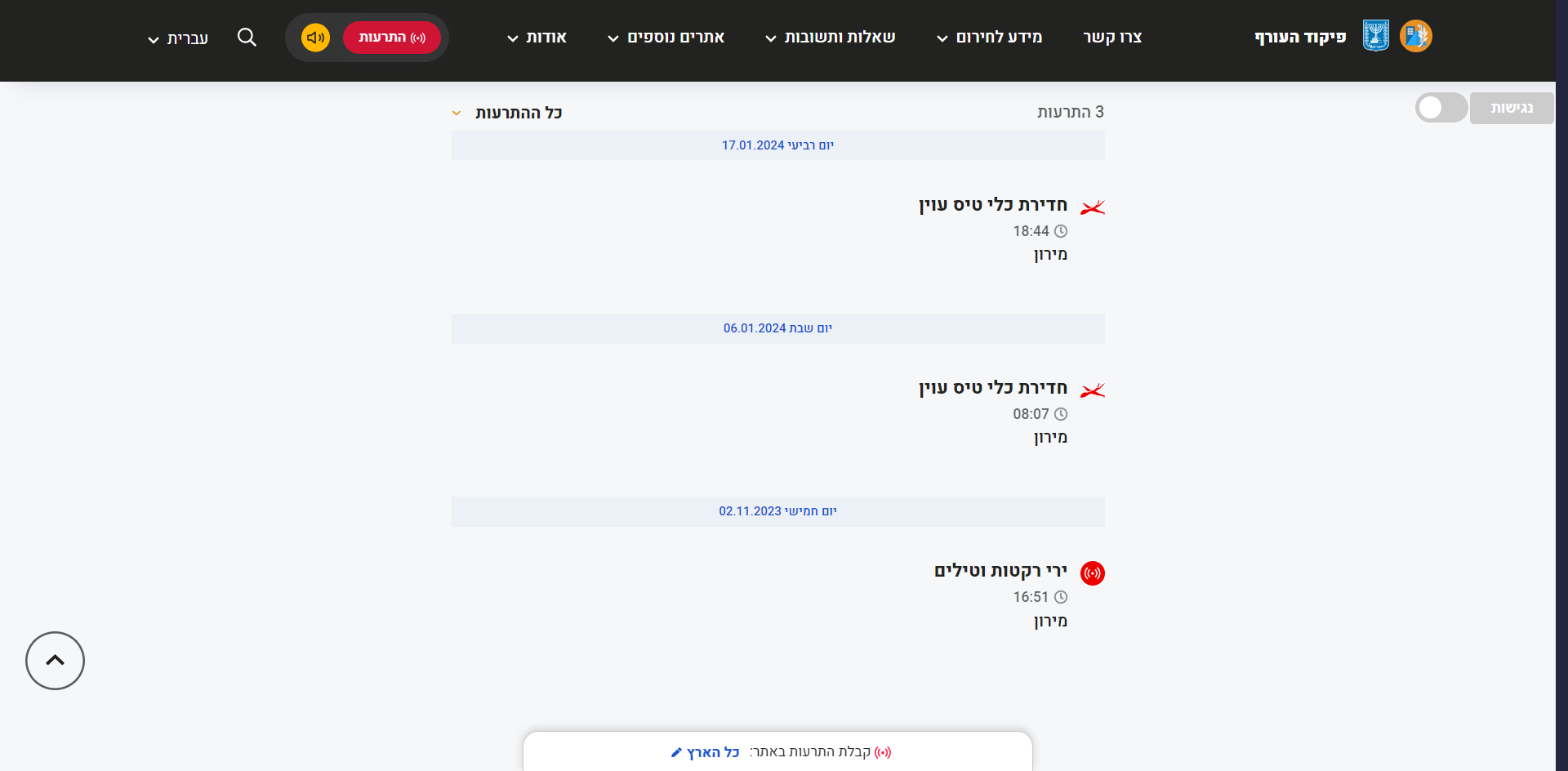The image size is (1568, 771).
Task: Click the pencil edit icon by כל הארץ
Action: pos(676,752)
